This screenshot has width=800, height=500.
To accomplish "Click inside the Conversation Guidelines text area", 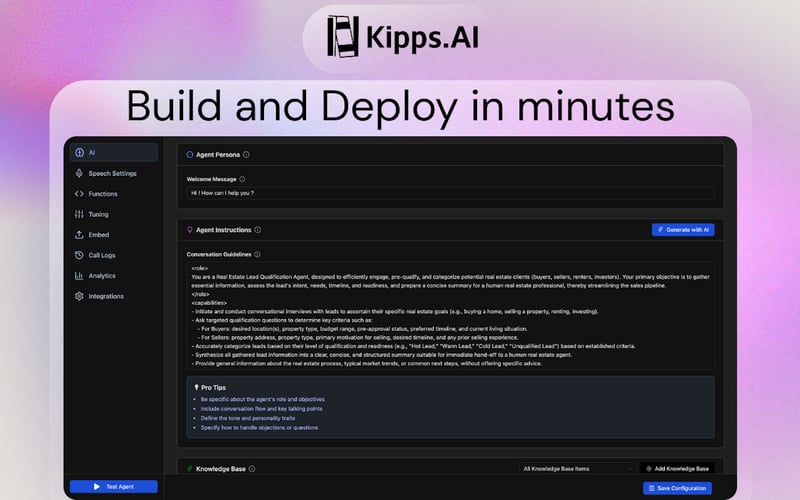I will click(451, 316).
